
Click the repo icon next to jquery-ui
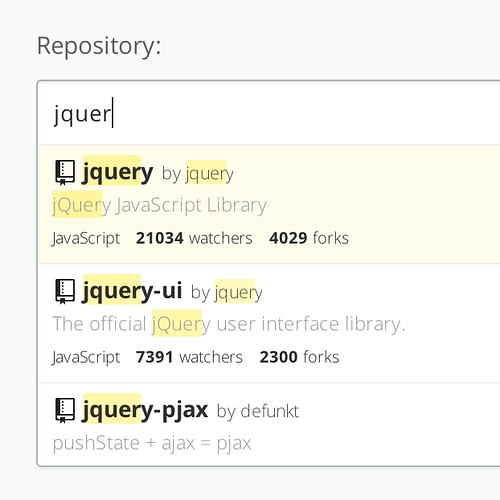pos(65,291)
